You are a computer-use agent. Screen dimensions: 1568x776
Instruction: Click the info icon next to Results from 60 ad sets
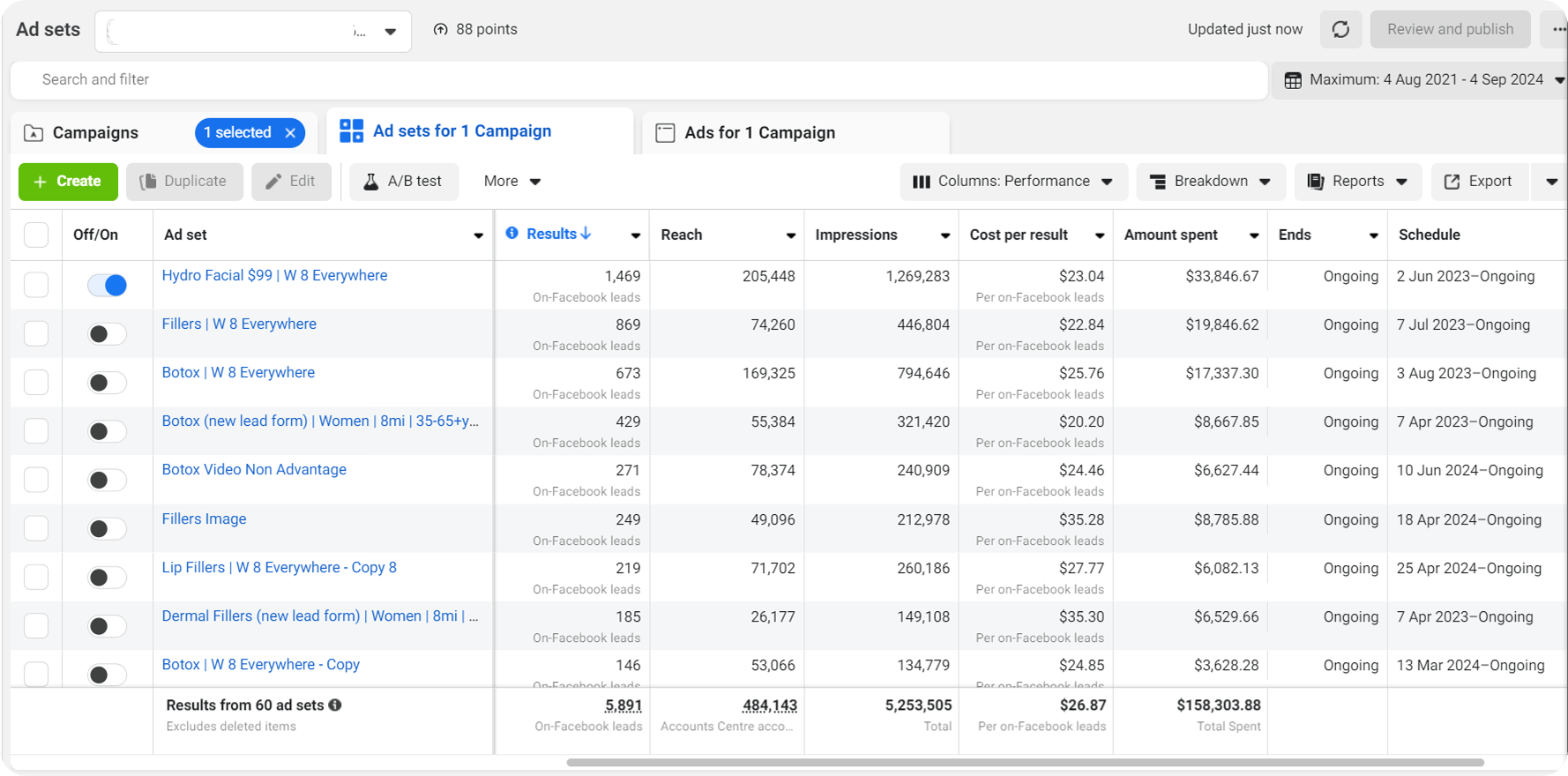pyautogui.click(x=335, y=705)
